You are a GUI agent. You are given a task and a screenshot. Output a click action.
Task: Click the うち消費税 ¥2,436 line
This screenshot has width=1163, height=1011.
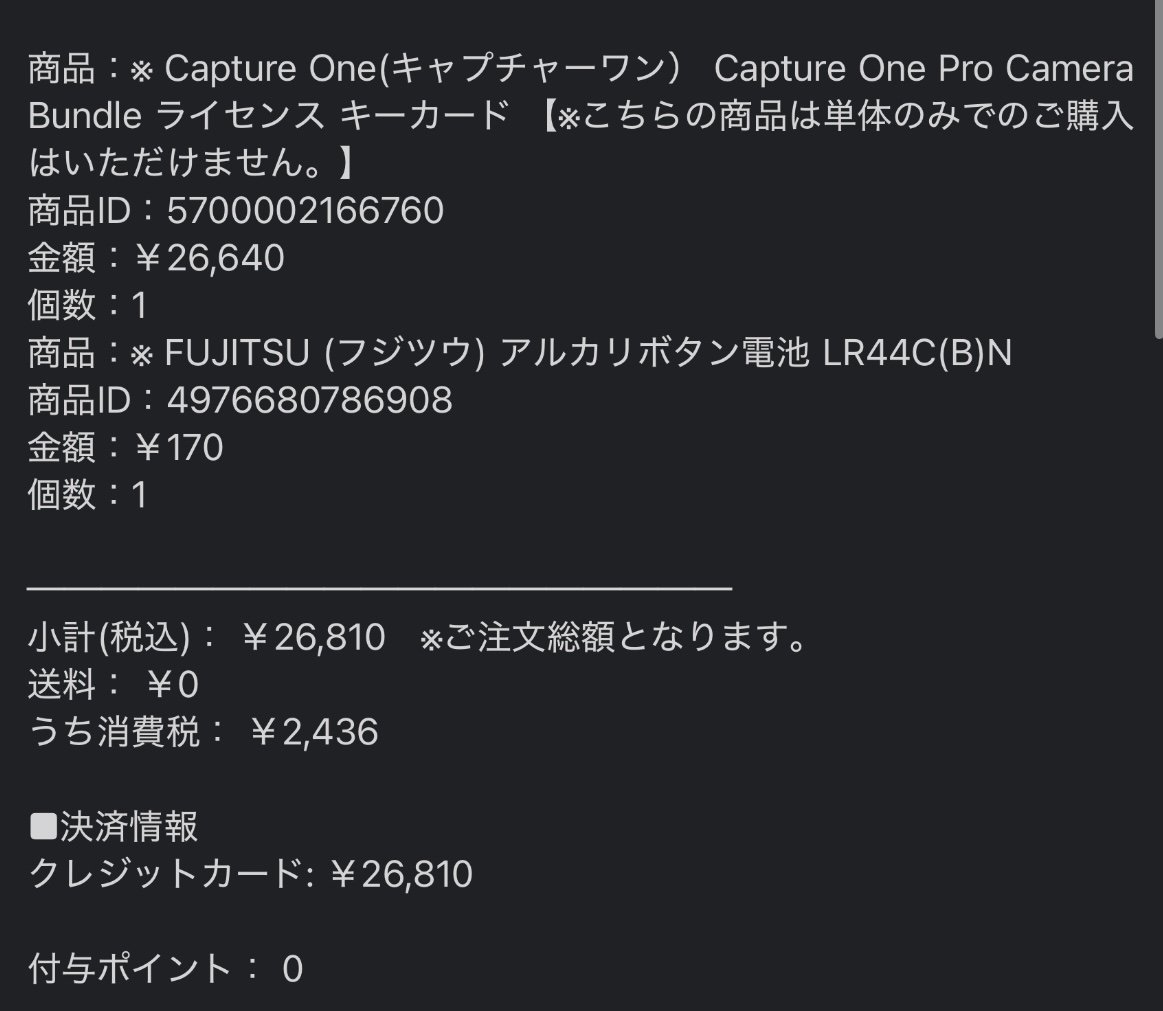point(204,732)
